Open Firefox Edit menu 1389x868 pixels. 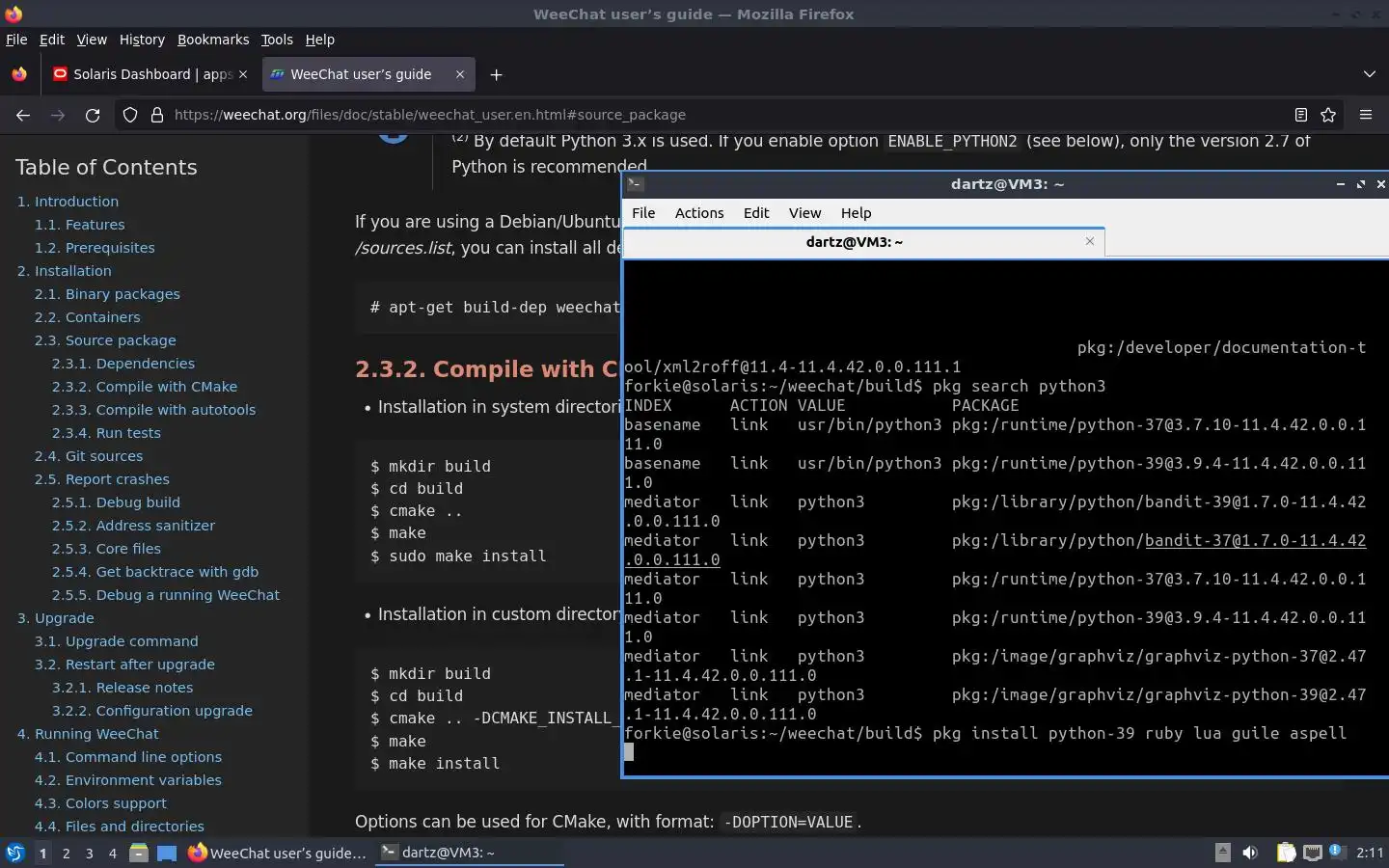pyautogui.click(x=51, y=40)
